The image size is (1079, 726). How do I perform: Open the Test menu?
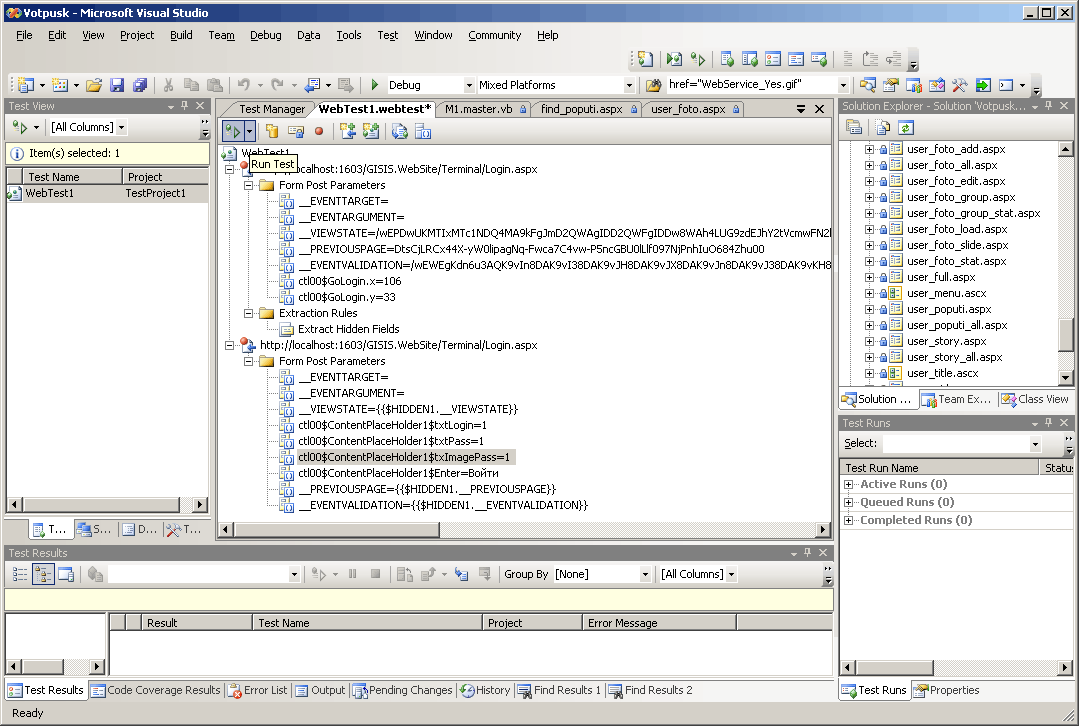387,35
